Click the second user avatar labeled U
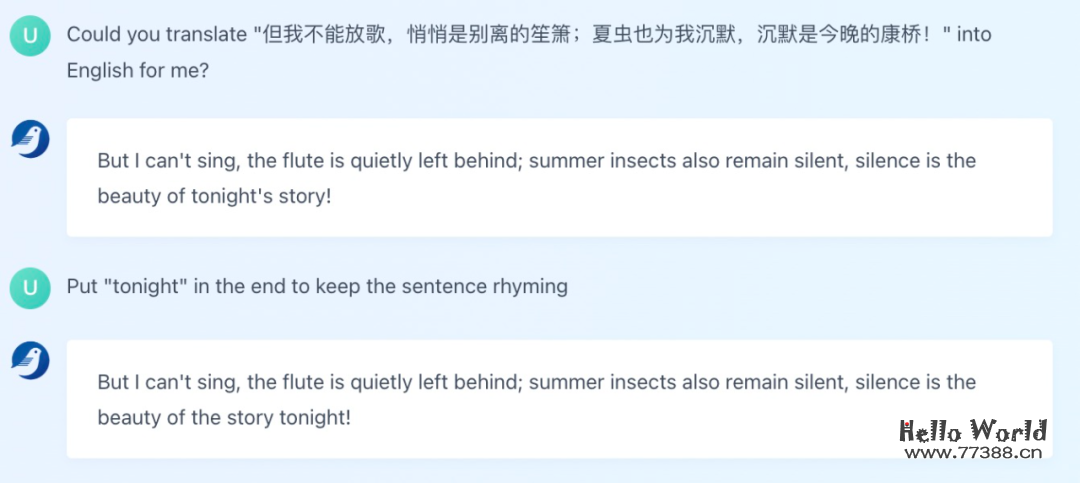The height and width of the screenshot is (483, 1080). click(30, 289)
